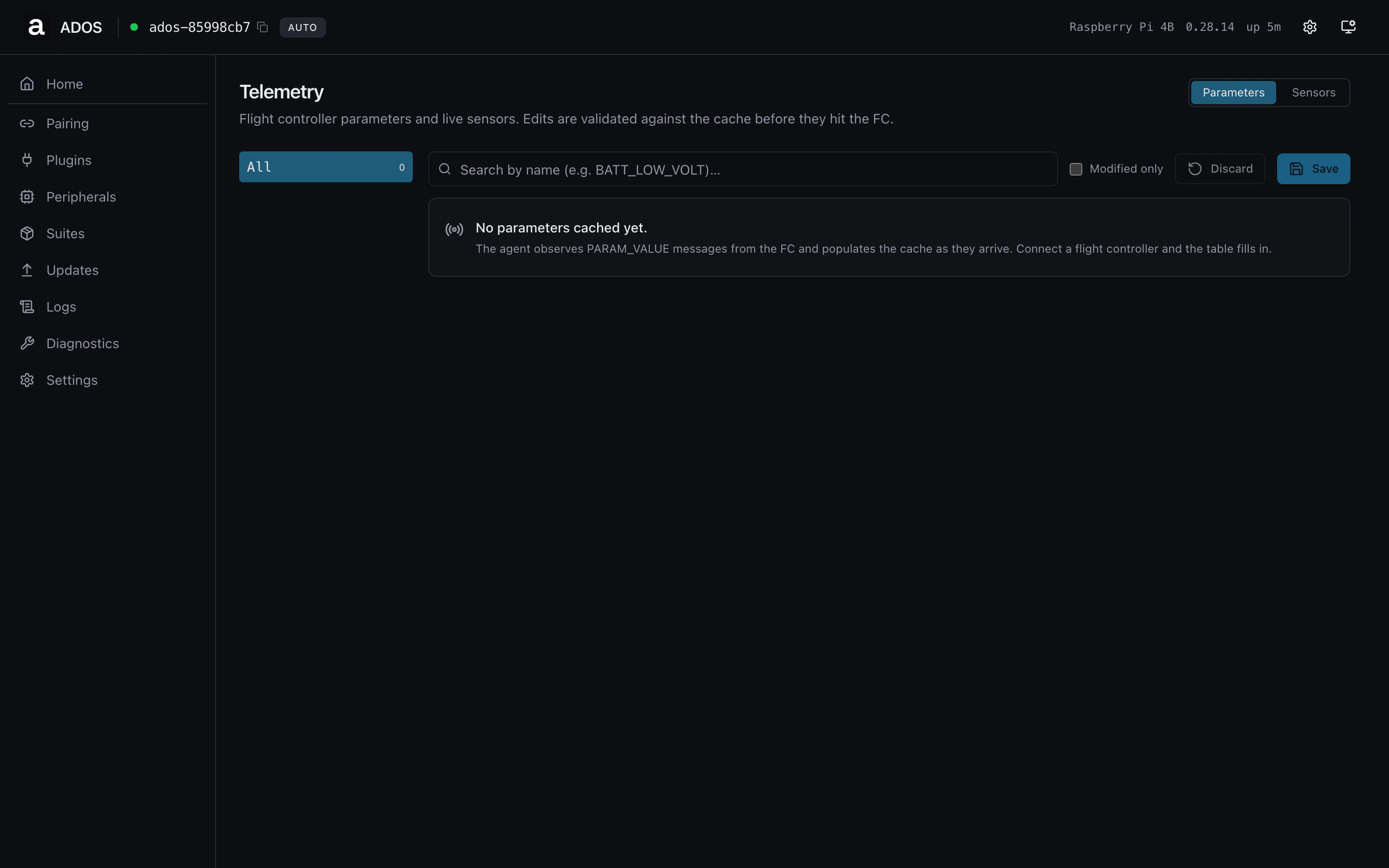
Task: Click the ADOS logo icon
Action: 36,27
